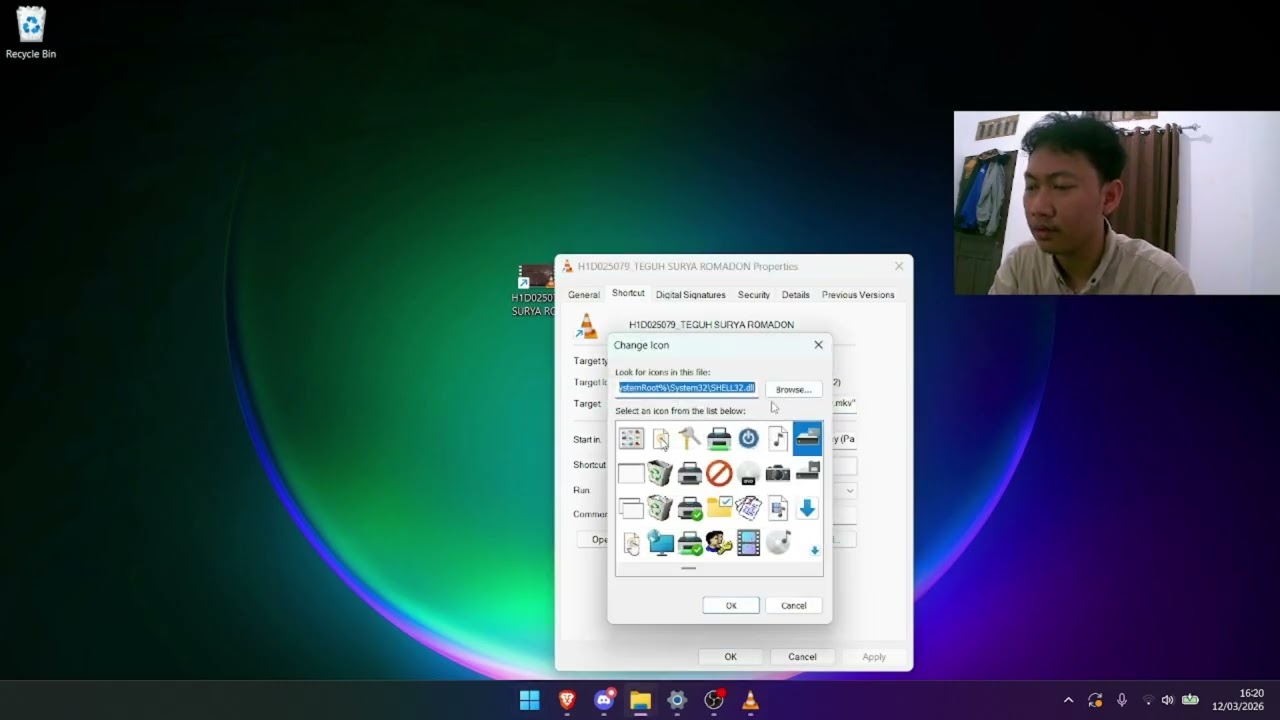1280x720 pixels.
Task: Choose the red prohibited sign icon
Action: click(x=719, y=473)
